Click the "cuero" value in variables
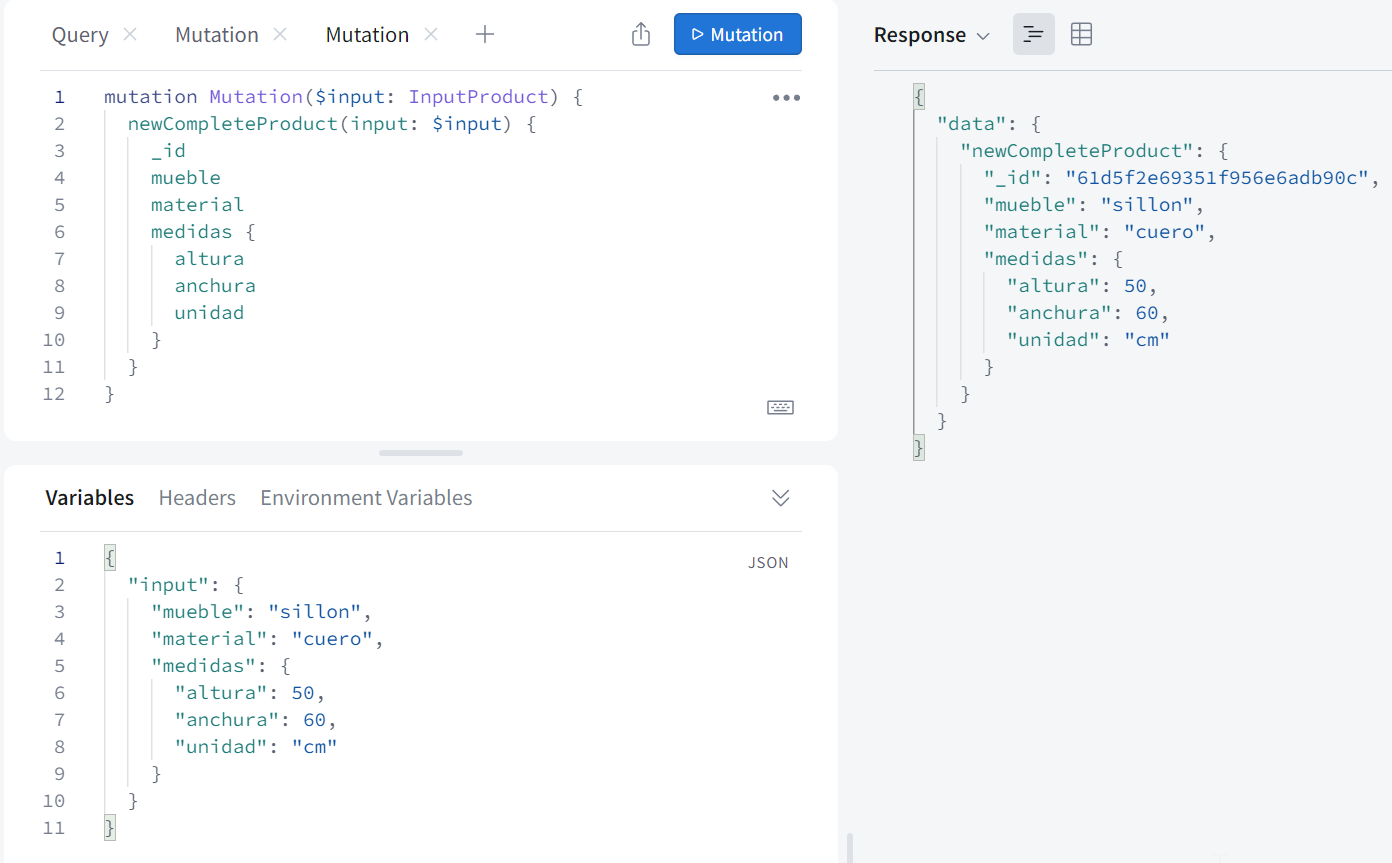 332,639
